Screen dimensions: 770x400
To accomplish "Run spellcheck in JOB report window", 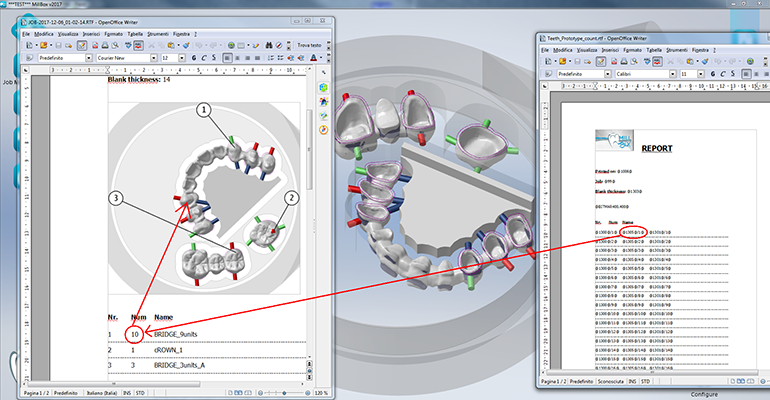I will click(x=128, y=45).
